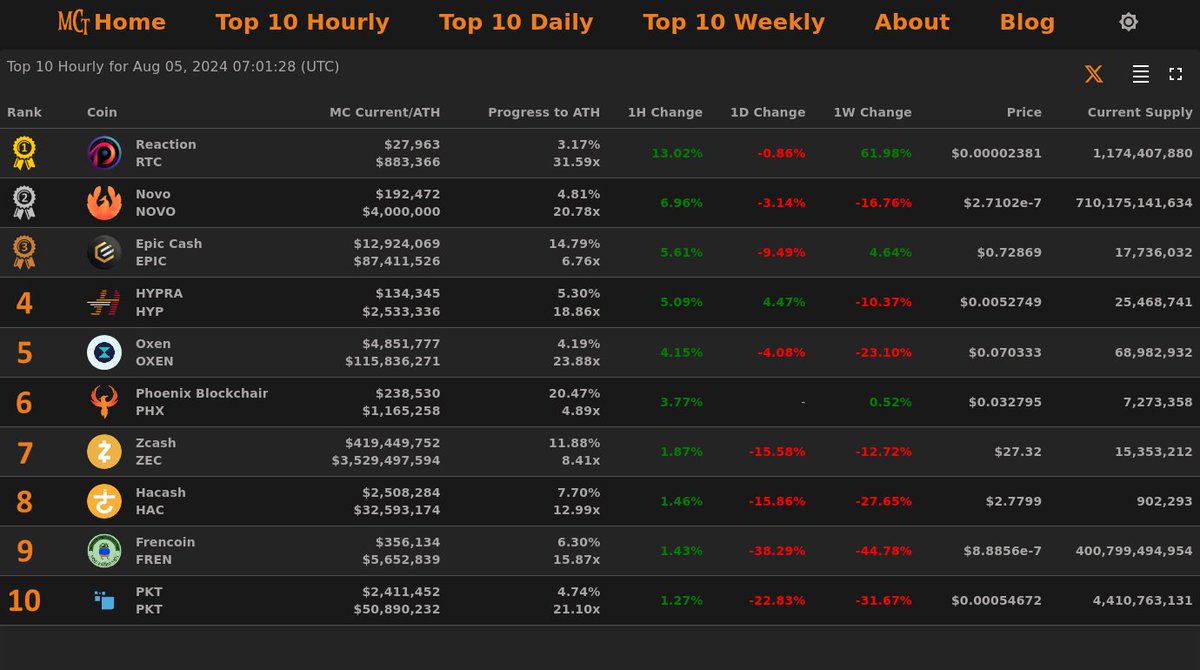Open the About page
The height and width of the screenshot is (670, 1200).
click(912, 22)
